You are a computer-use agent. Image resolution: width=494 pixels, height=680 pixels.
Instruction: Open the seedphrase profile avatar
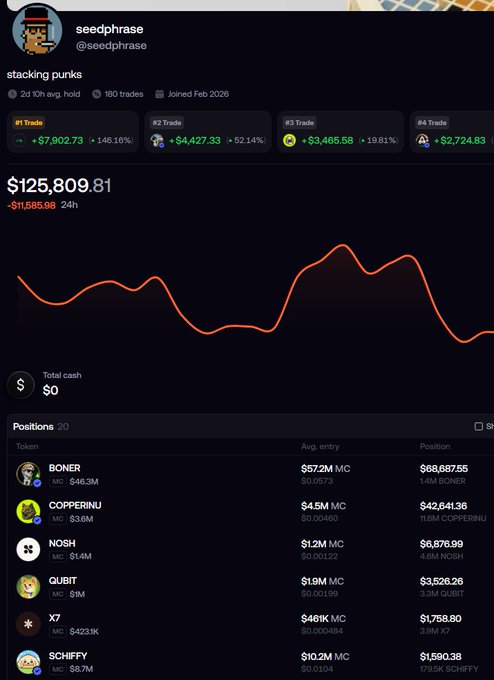click(37, 29)
